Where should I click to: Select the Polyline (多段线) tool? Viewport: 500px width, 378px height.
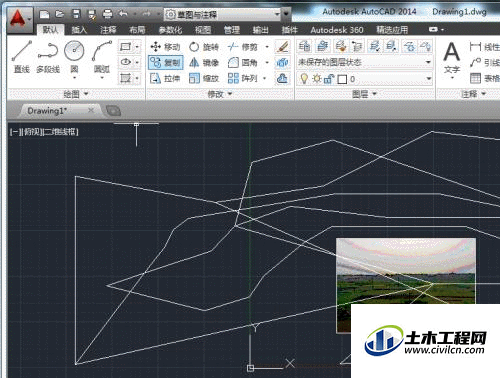click(48, 57)
